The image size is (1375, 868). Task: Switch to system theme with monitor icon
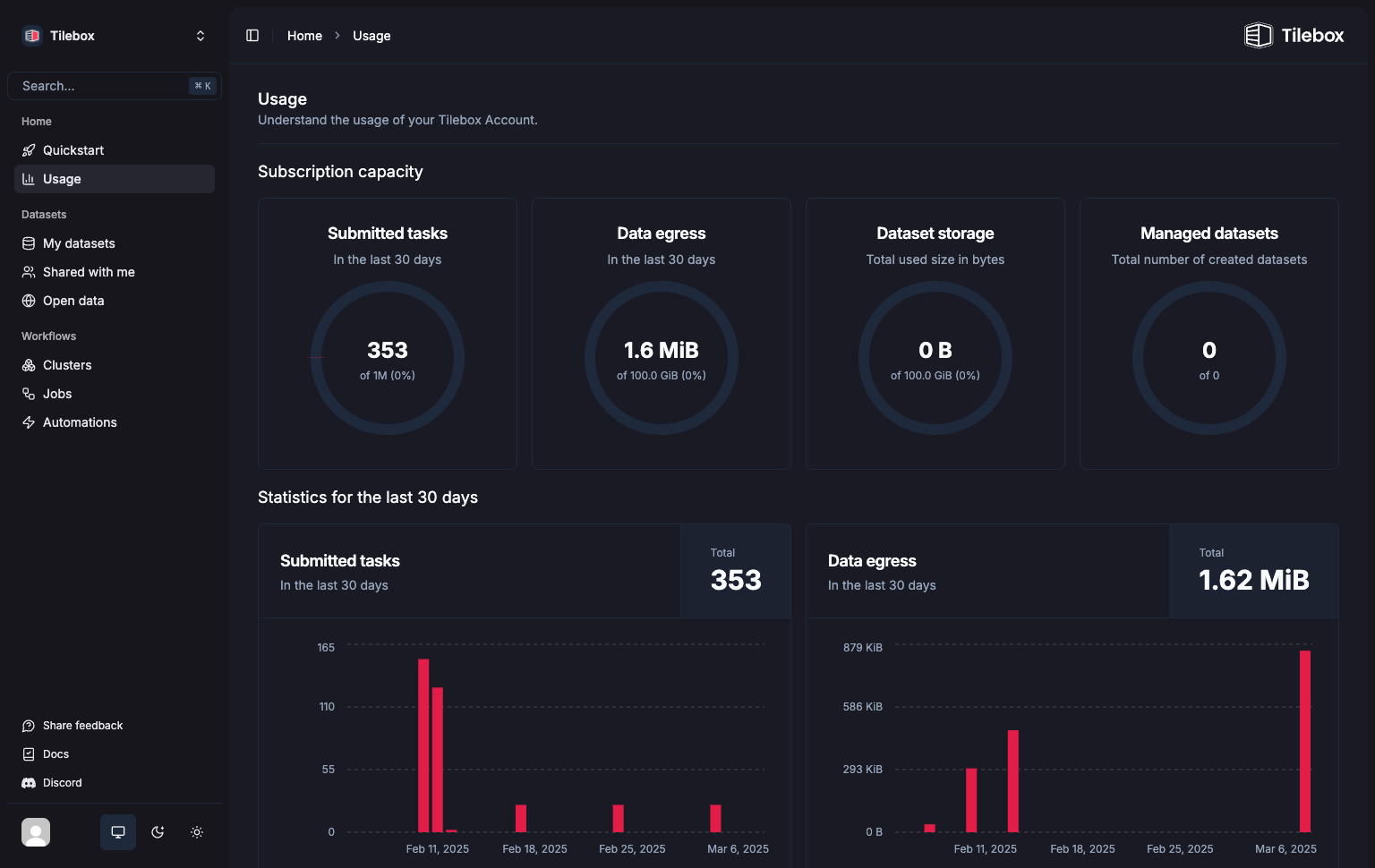118,832
